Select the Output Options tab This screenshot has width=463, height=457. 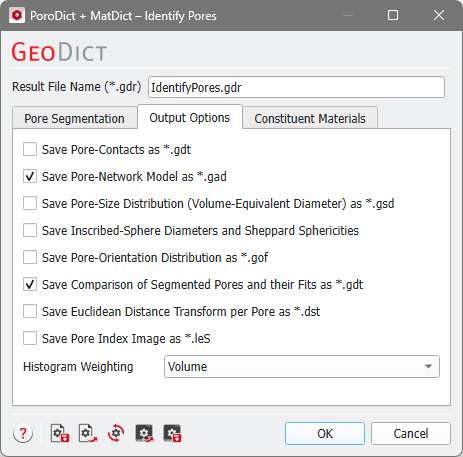coord(190,117)
